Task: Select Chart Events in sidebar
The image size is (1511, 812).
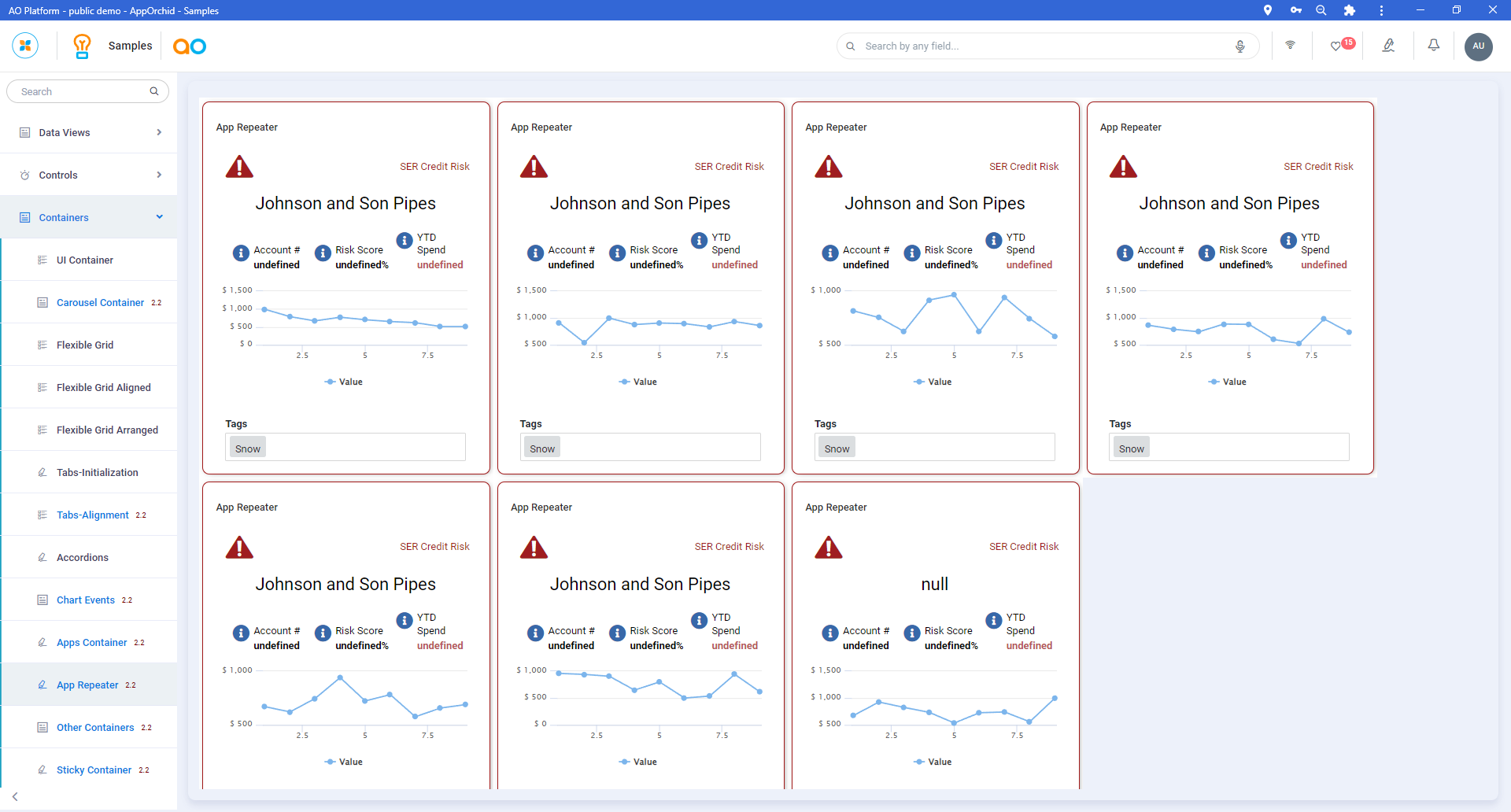Action: [x=86, y=600]
